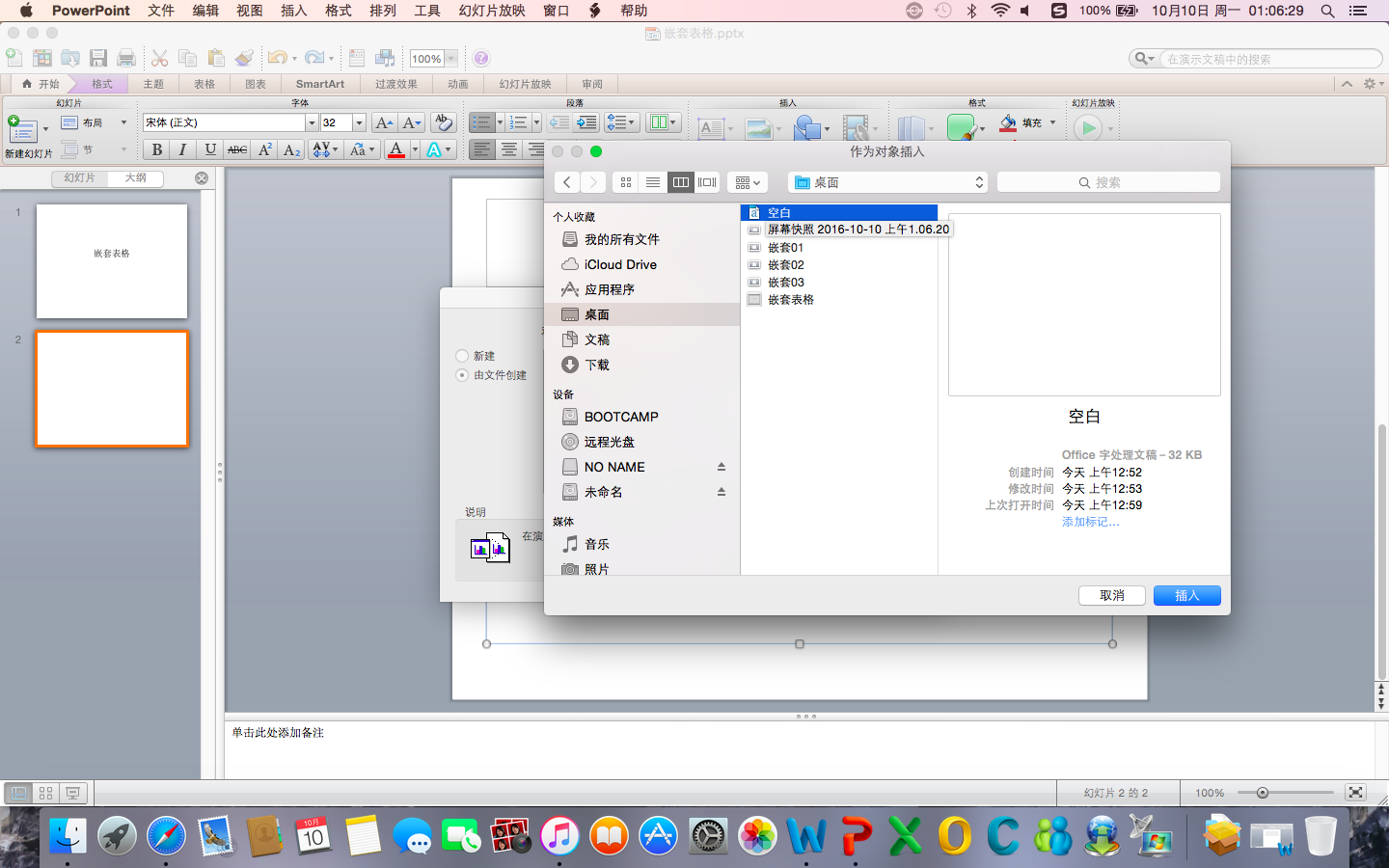1389x868 pixels.
Task: Click the Underline formatting button
Action: [x=209, y=149]
